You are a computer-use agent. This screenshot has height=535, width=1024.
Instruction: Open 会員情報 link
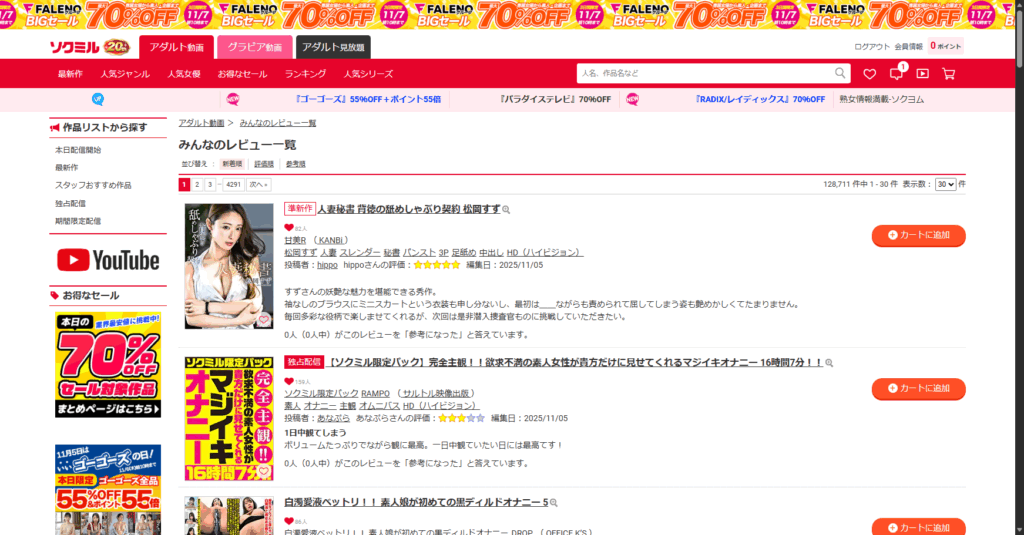pos(908,46)
